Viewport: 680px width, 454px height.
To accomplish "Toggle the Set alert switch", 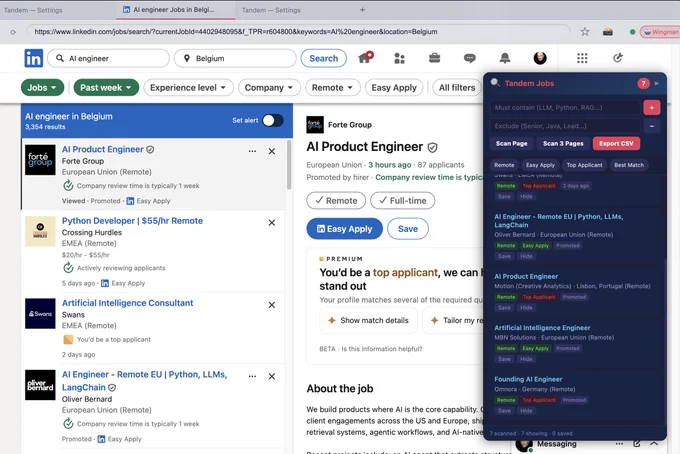I will 272,121.
